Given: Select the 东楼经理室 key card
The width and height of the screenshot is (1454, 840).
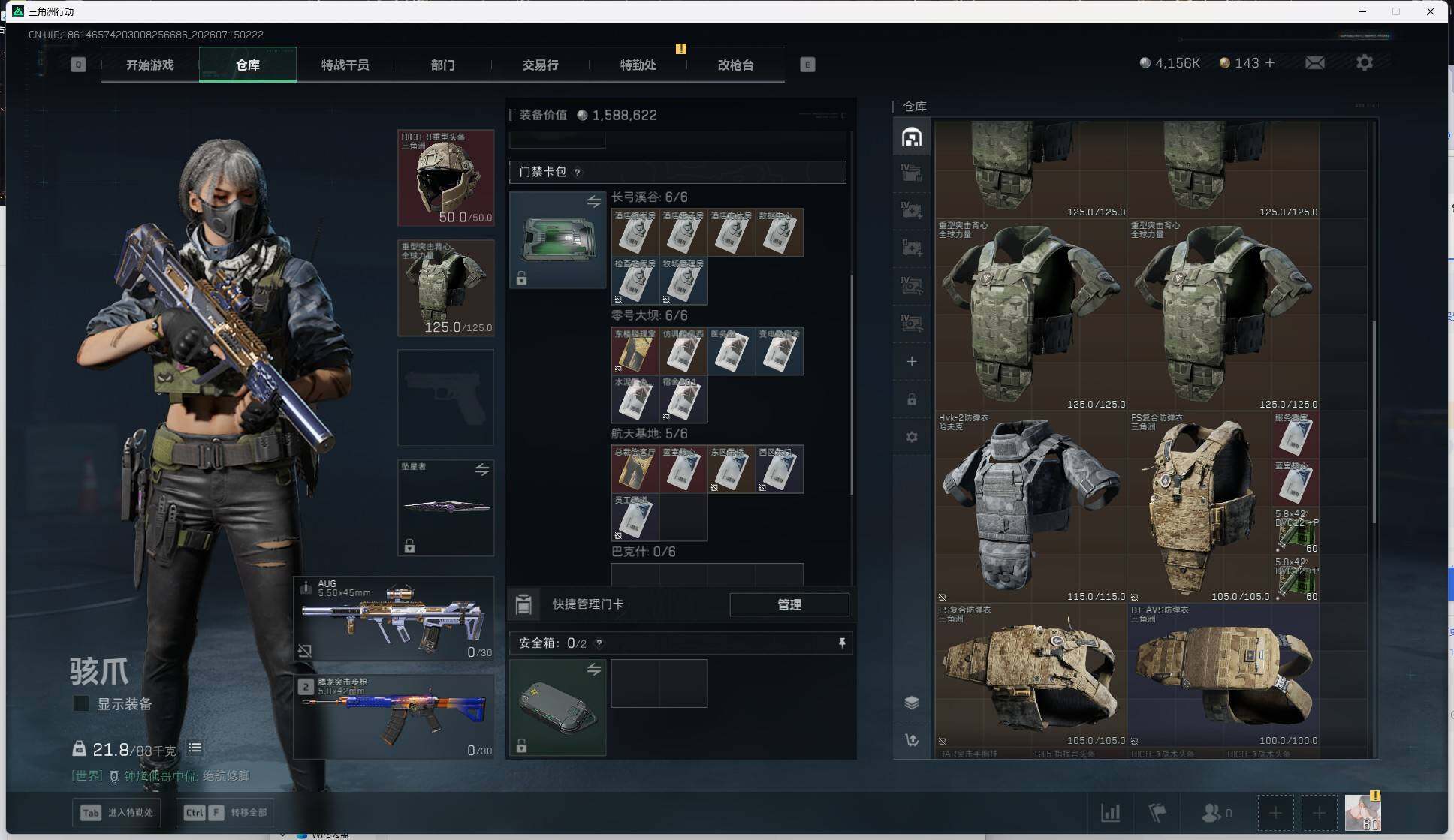Looking at the screenshot, I should point(635,351).
